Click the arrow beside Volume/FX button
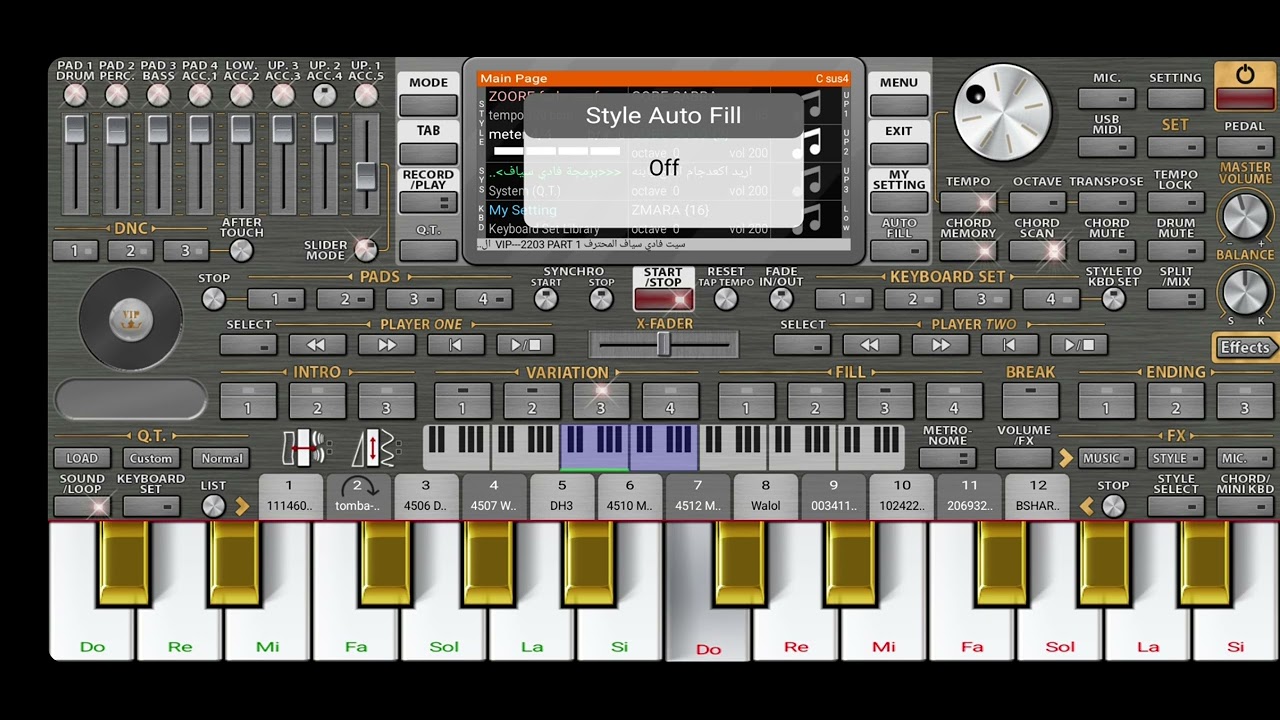 1066,458
